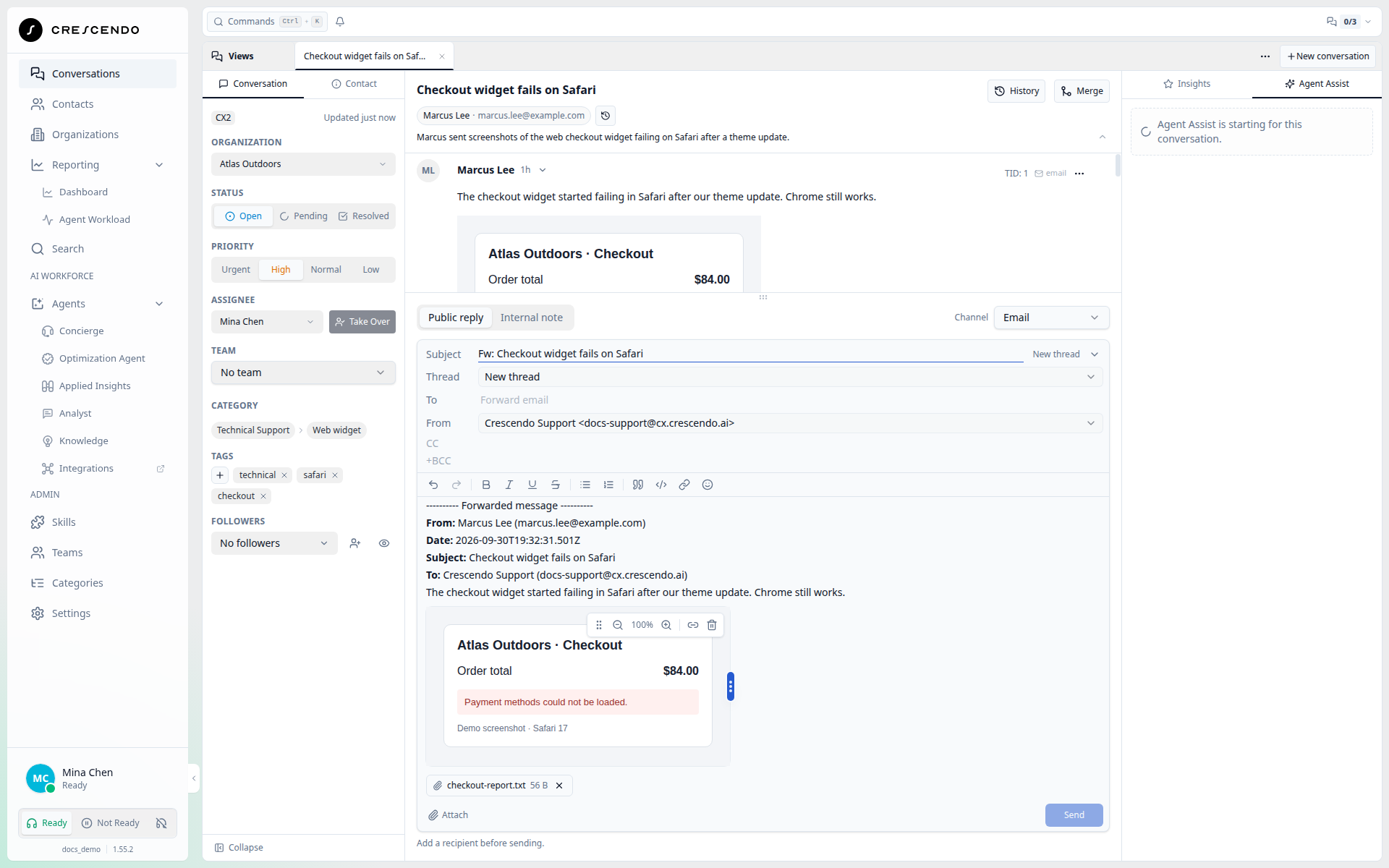The height and width of the screenshot is (868, 1389).
Task: Insert a numbered list
Action: click(x=608, y=485)
